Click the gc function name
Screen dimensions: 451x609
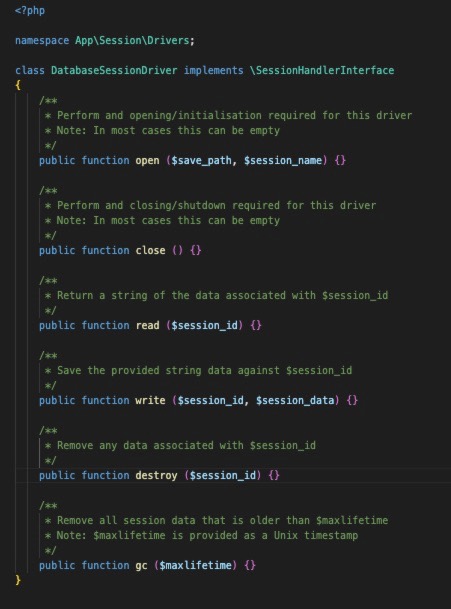[x=141, y=566]
